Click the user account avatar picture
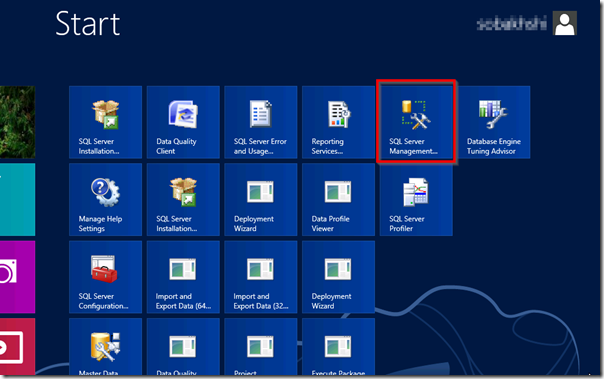The height and width of the screenshot is (379, 604). tap(565, 23)
